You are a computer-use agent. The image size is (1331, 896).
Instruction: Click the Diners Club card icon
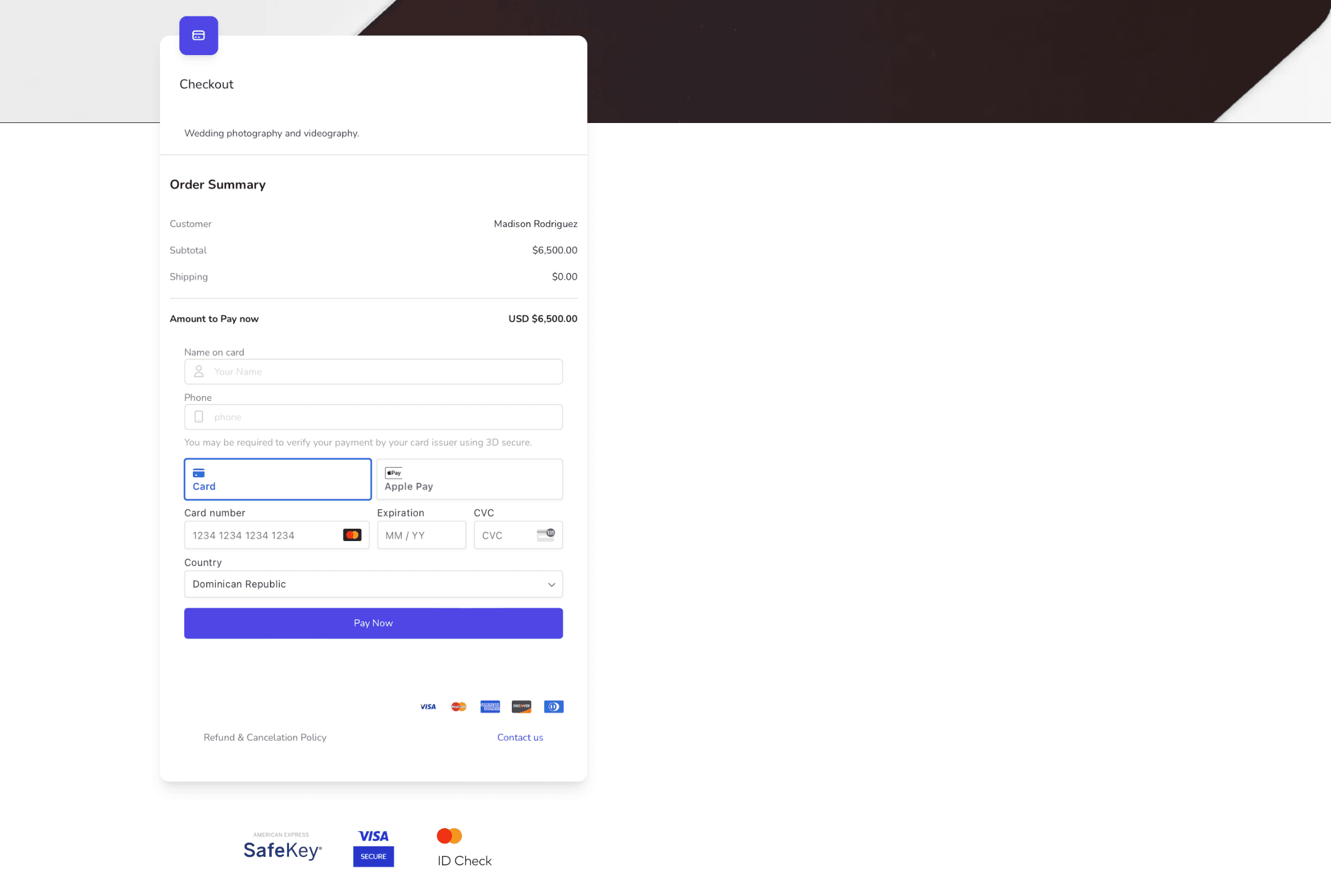pyautogui.click(x=553, y=707)
